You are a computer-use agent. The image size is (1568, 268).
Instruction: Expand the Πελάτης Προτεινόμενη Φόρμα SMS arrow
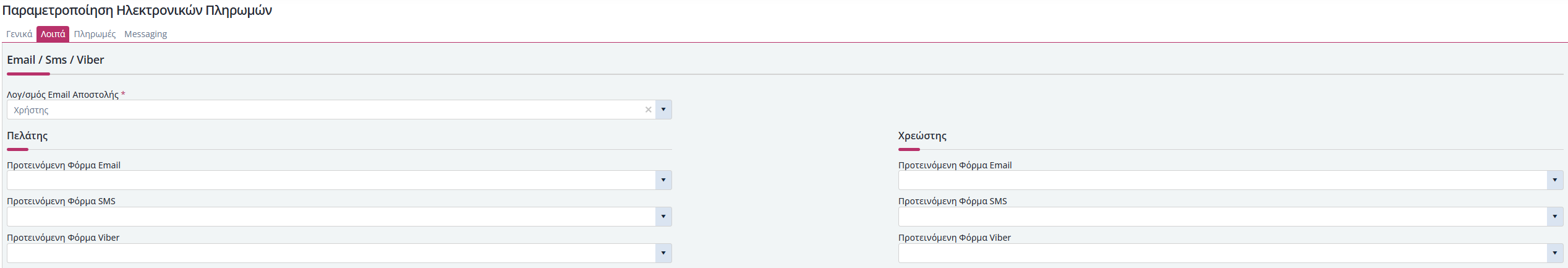click(x=663, y=217)
